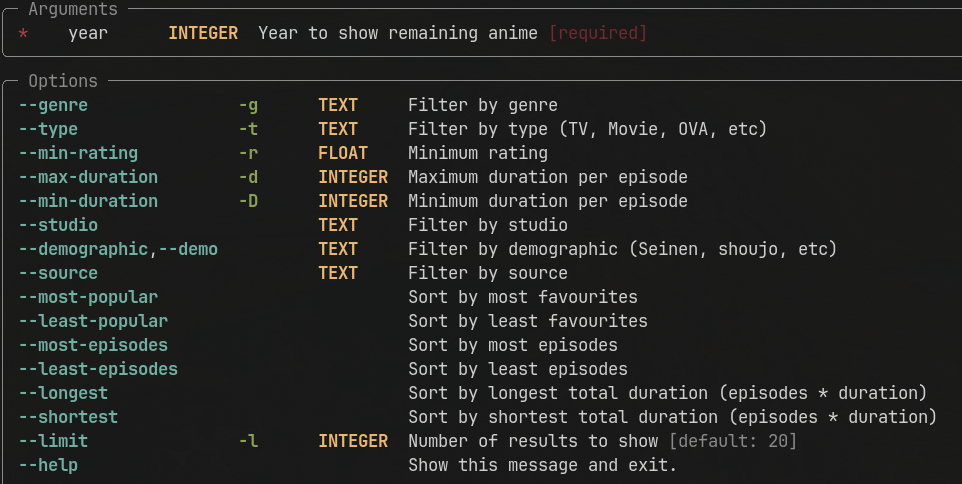Click the --studio option name
962x484 pixels.
point(58,225)
